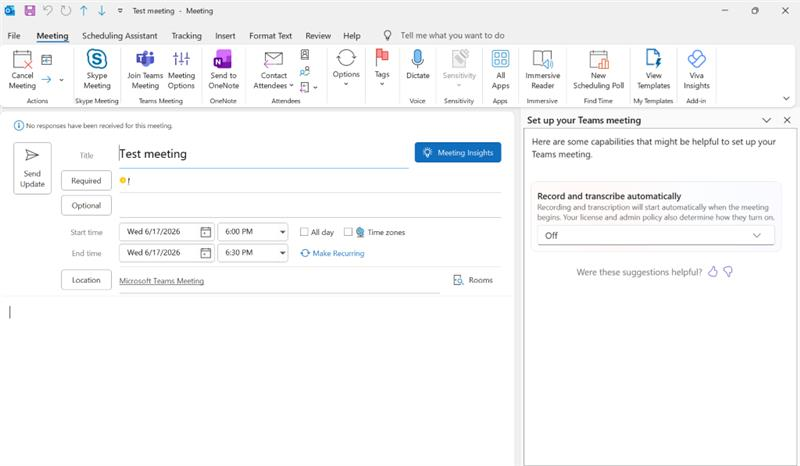Click Send Update button
This screenshot has width=800, height=466.
coord(32,168)
